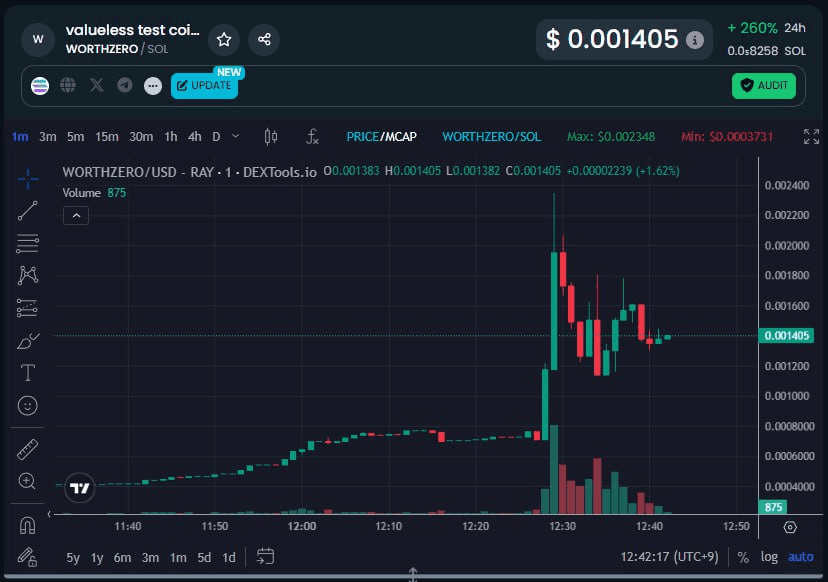Select the crosshair cursor tool
Viewport: 828px width, 582px height.
tap(27, 180)
